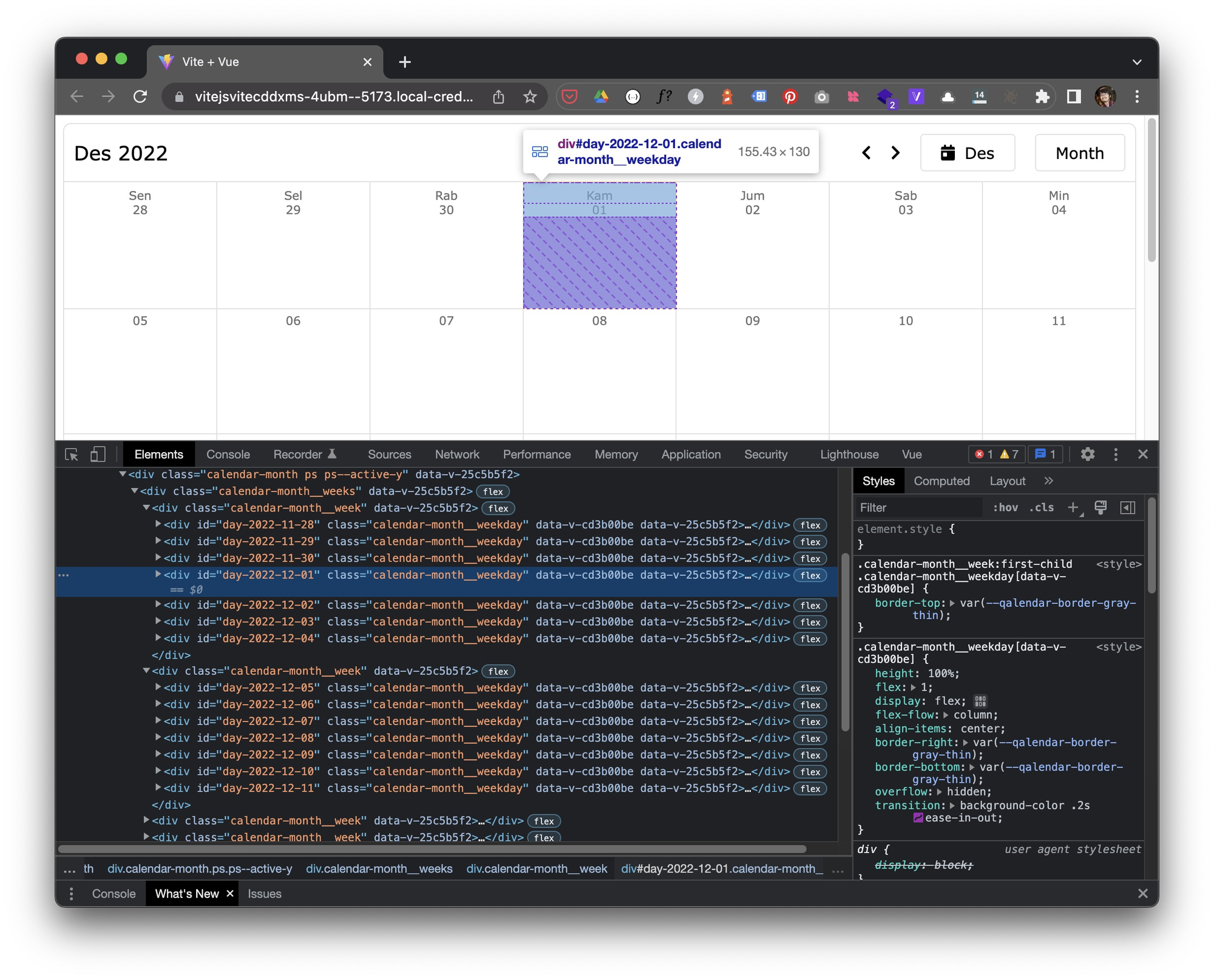
Task: Activate the DevTools element inspector tool
Action: pyautogui.click(x=72, y=454)
